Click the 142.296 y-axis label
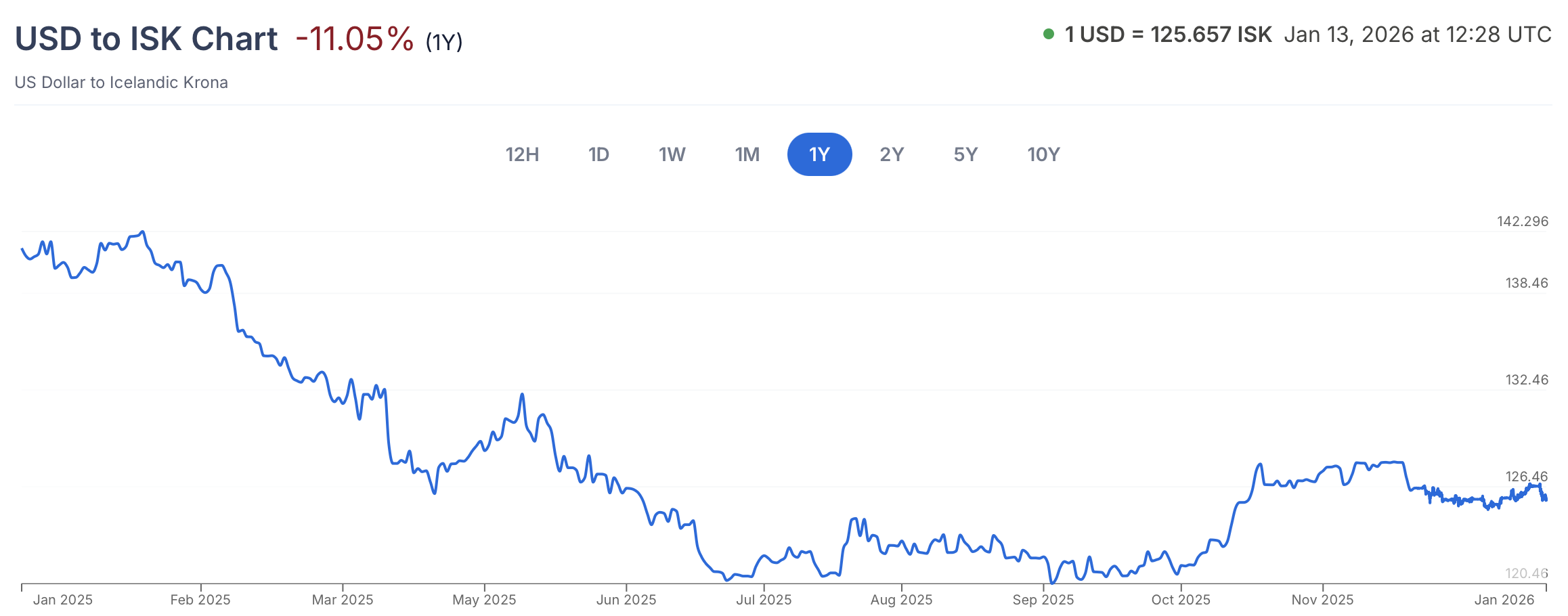 (1522, 221)
